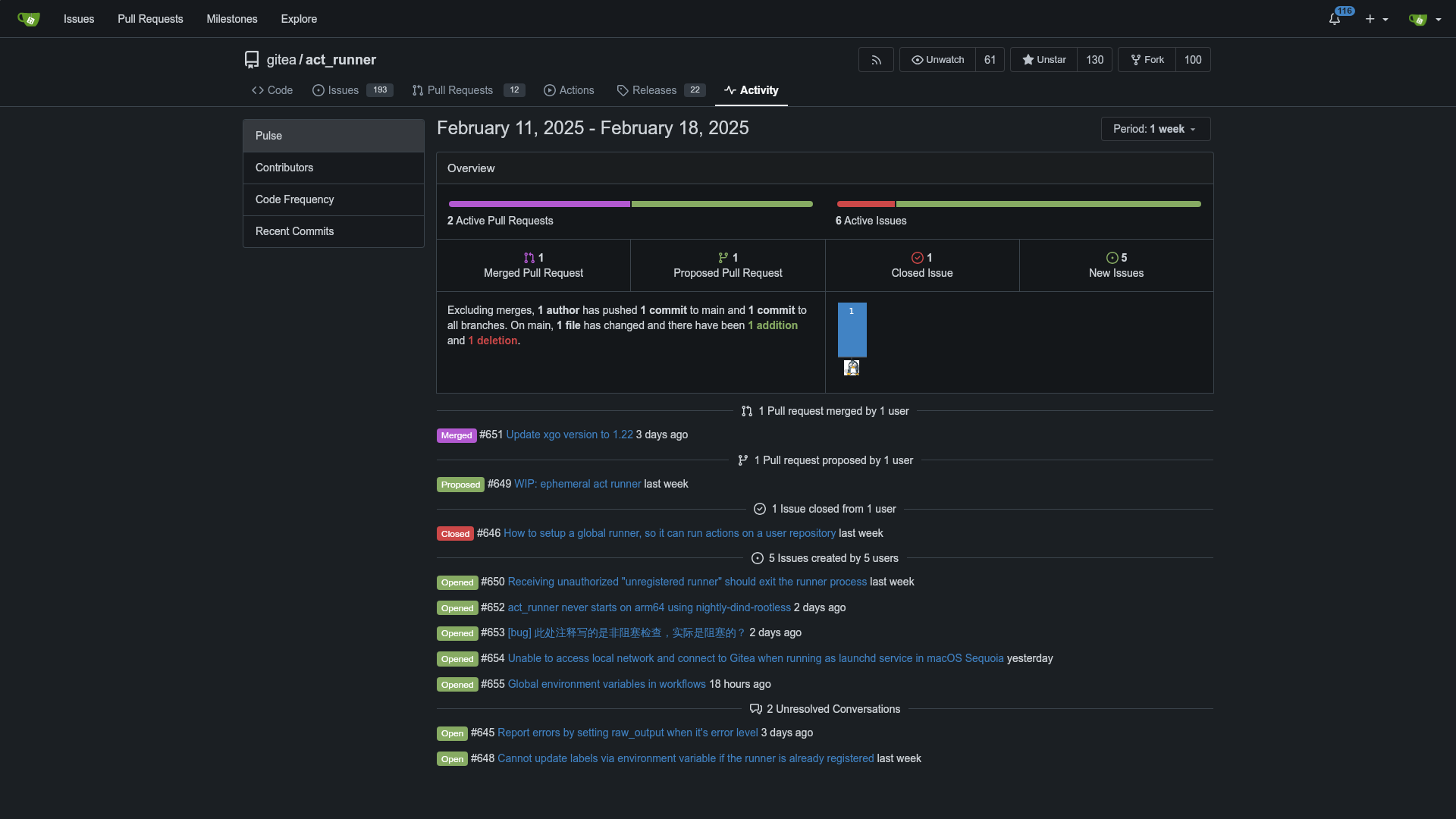The image size is (1456, 819).
Task: Click the RSS feed icon button
Action: (876, 60)
